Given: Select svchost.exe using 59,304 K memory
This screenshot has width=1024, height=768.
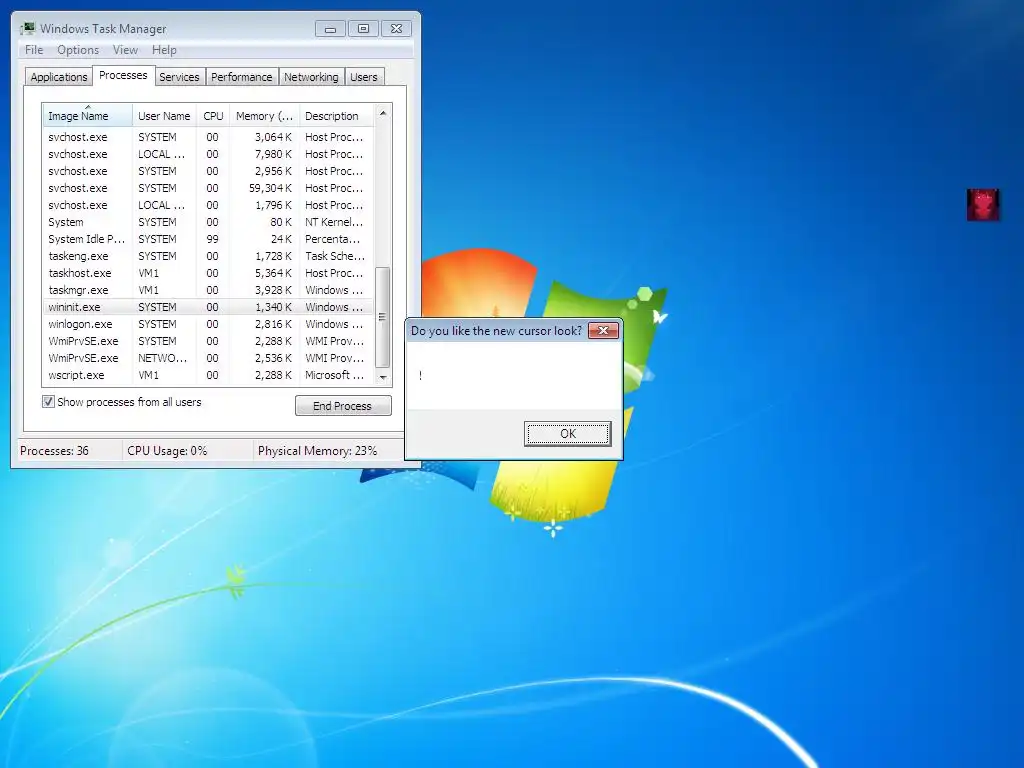Looking at the screenshot, I should [208, 188].
